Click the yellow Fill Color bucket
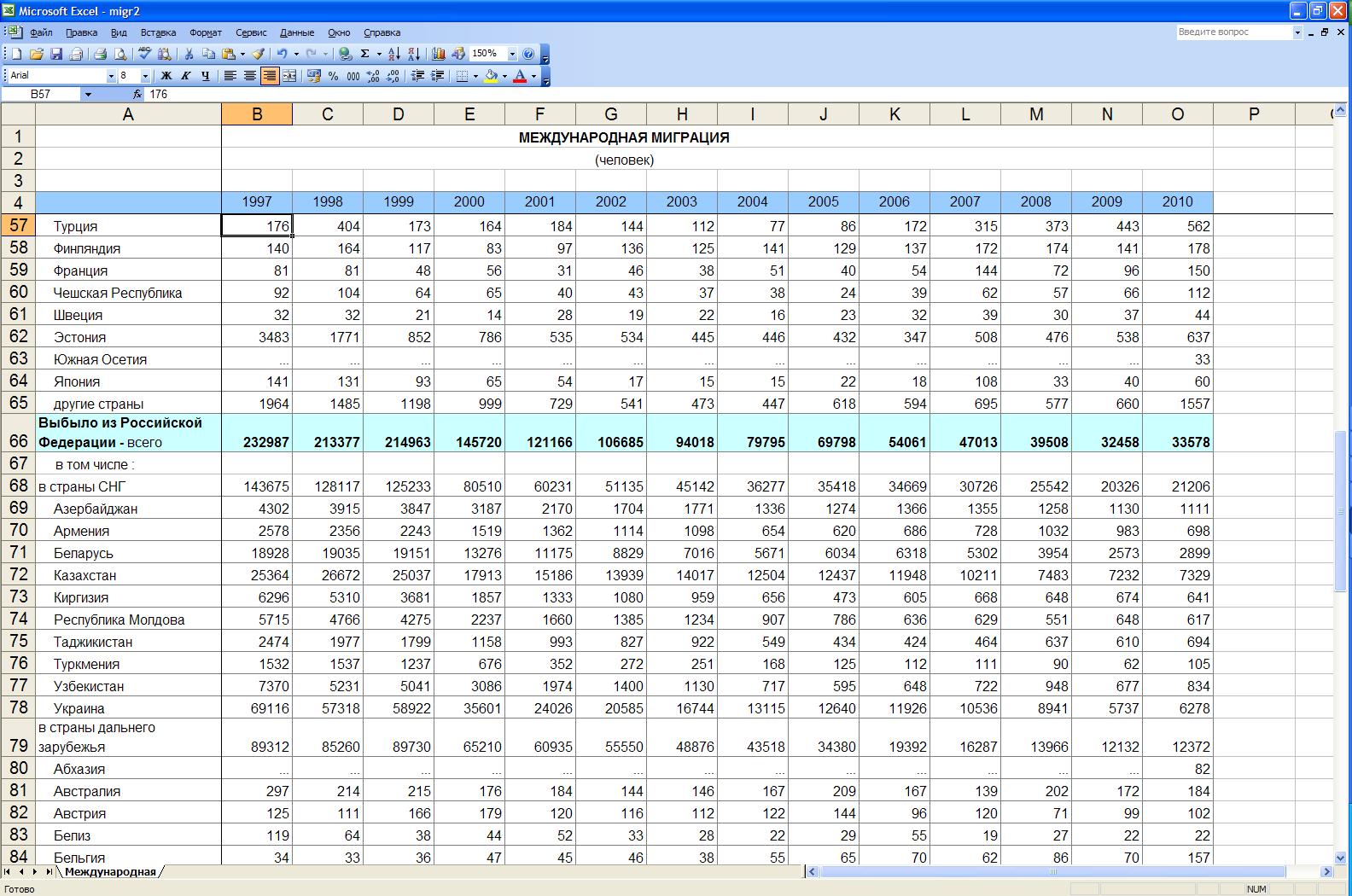 pos(491,76)
